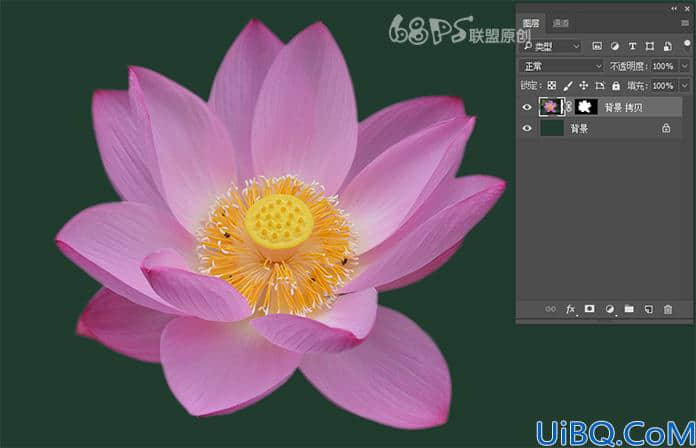
Task: Create a new layer icon
Action: [649, 309]
